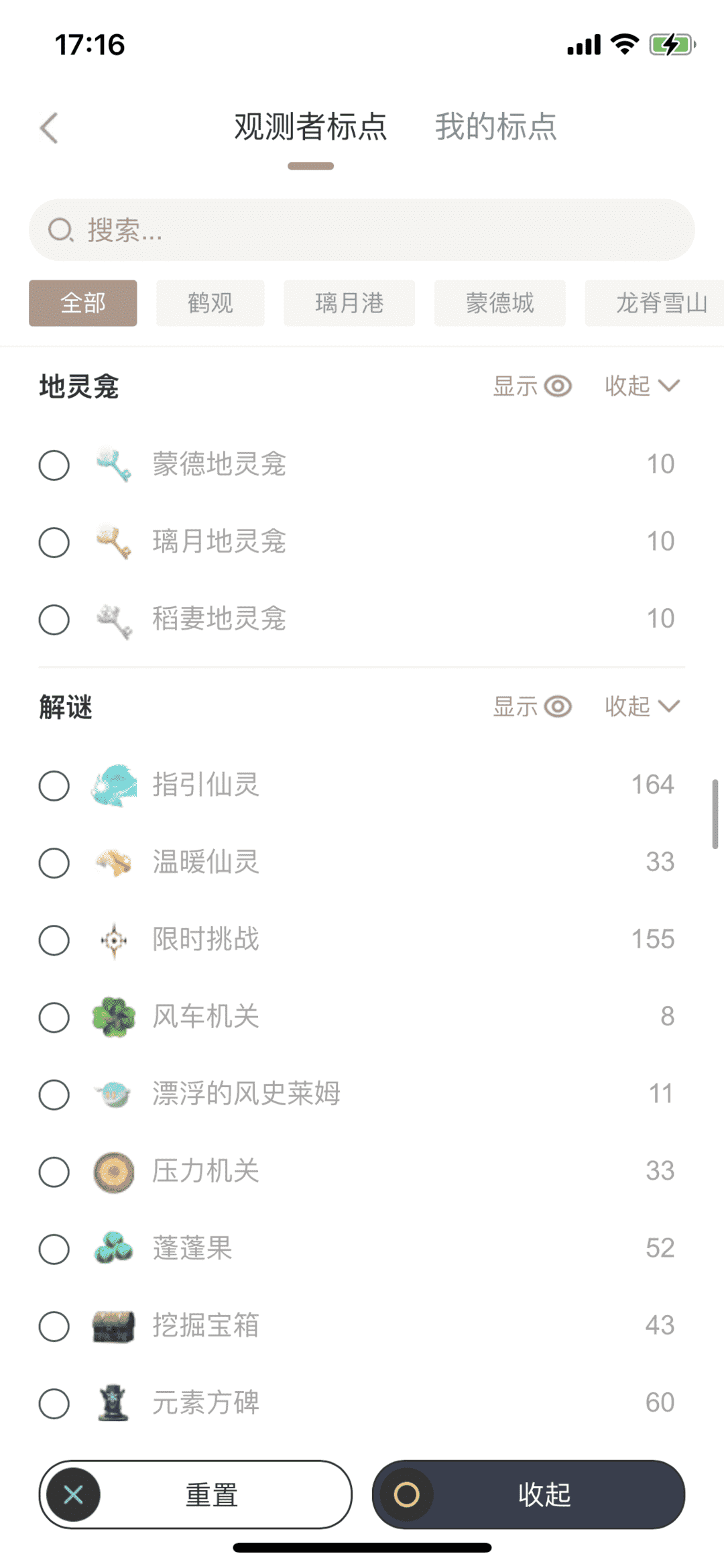Click the 蒙德地灵龛 key icon
Screen dimensions: 724x1568
click(114, 465)
